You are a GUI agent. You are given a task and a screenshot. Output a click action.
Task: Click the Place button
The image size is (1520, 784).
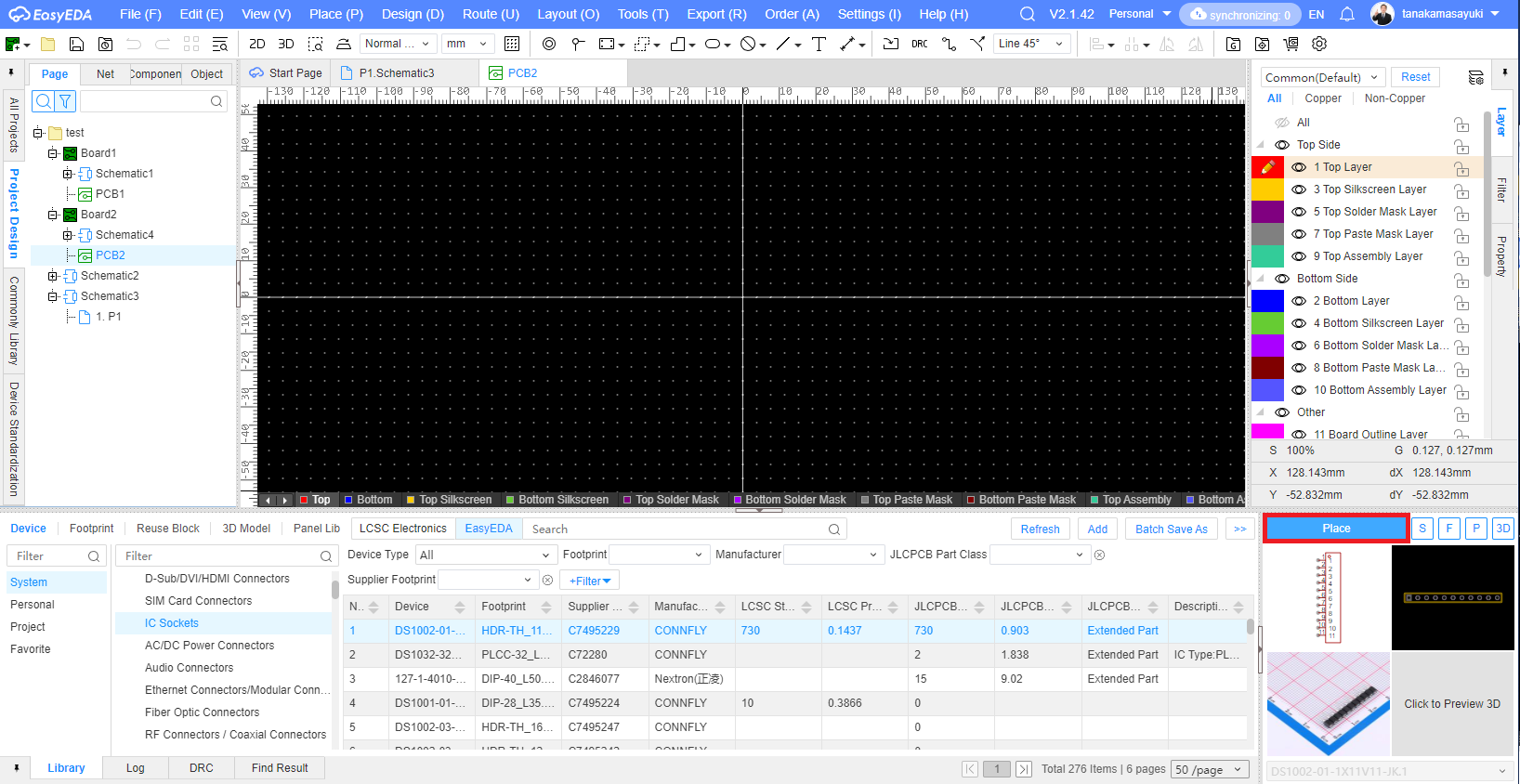tap(1335, 529)
